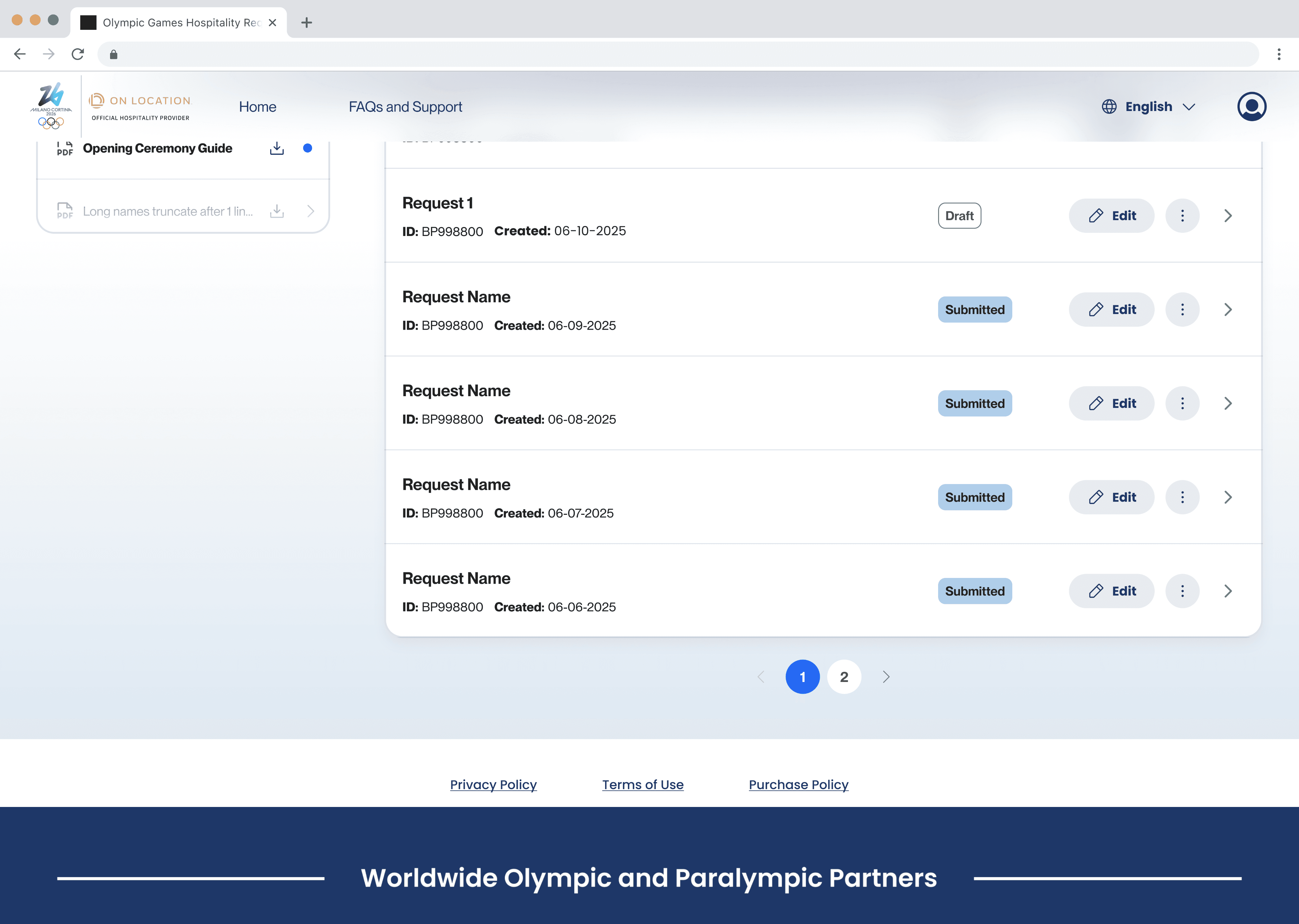Open FAQs and Support
Viewport: 1299px width, 924px height.
coord(406,106)
